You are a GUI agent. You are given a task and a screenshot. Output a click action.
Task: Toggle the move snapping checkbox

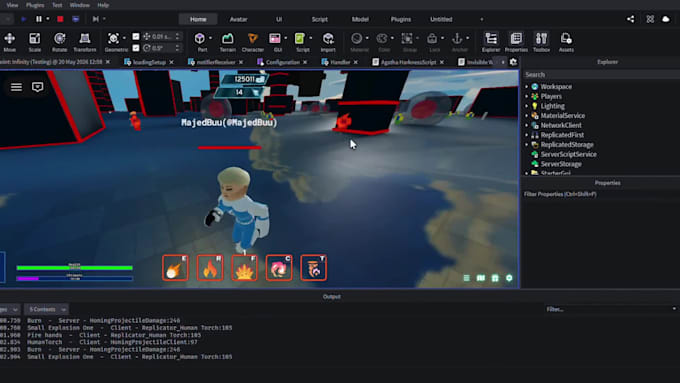136,36
